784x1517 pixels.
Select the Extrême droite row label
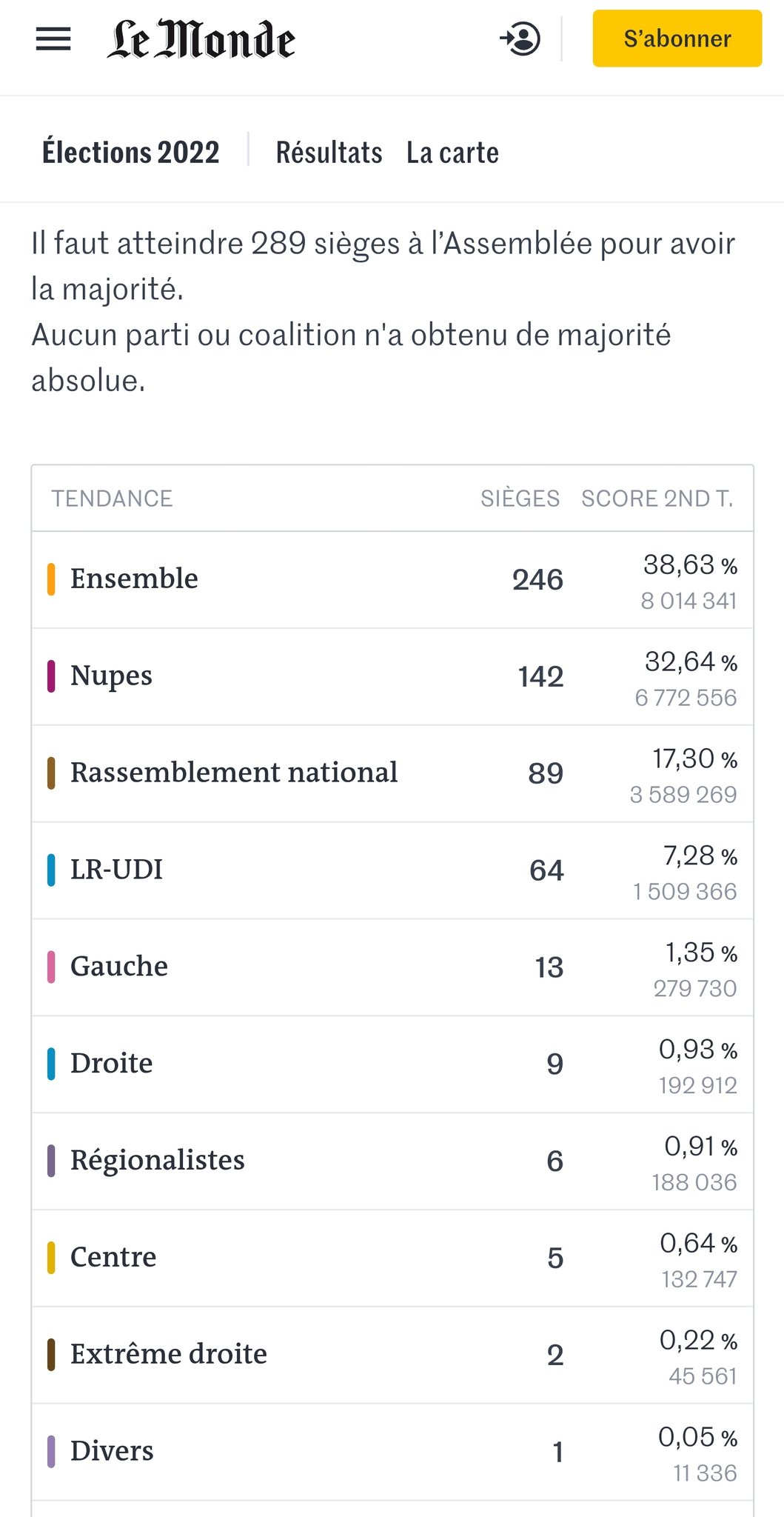169,1354
